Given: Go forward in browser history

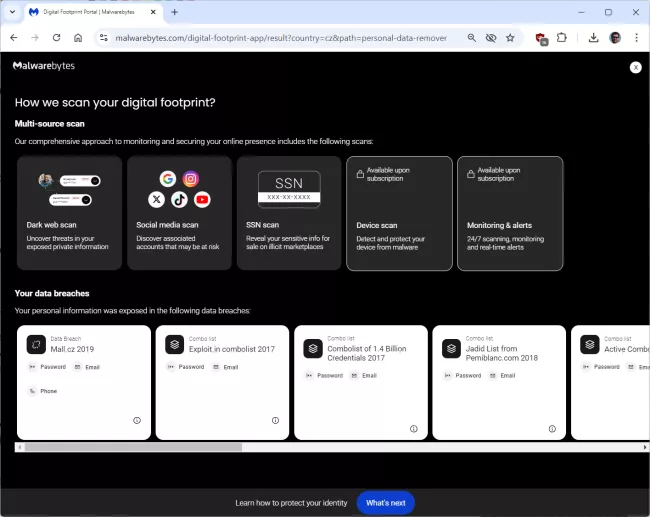Looking at the screenshot, I should click(35, 38).
